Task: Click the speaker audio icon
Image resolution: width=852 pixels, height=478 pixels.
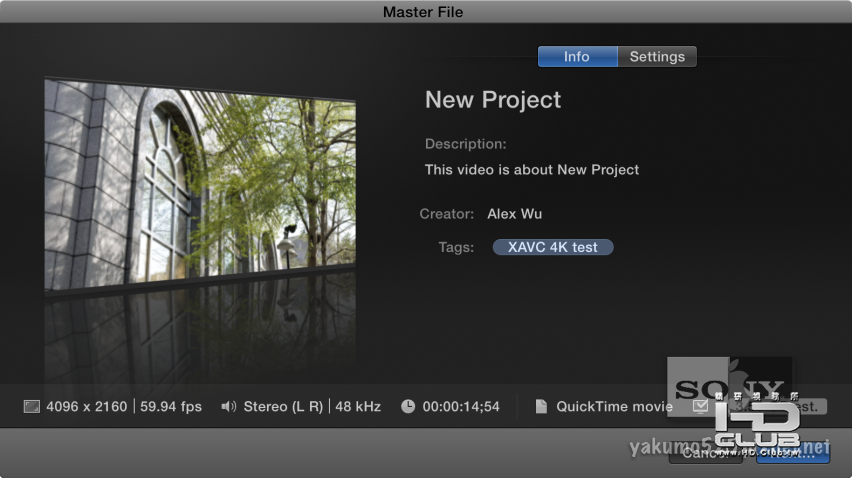Action: [229, 406]
